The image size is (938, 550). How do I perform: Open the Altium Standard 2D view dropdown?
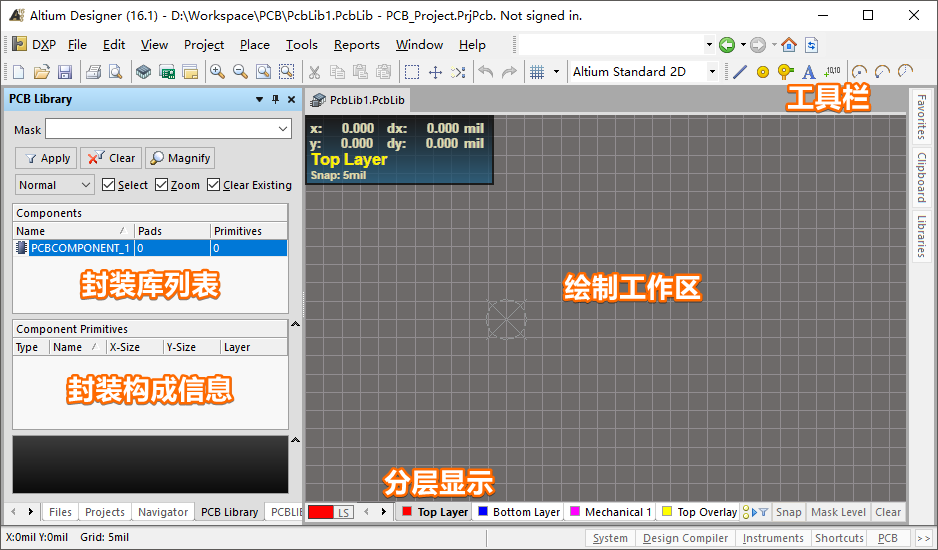pyautogui.click(x=712, y=72)
